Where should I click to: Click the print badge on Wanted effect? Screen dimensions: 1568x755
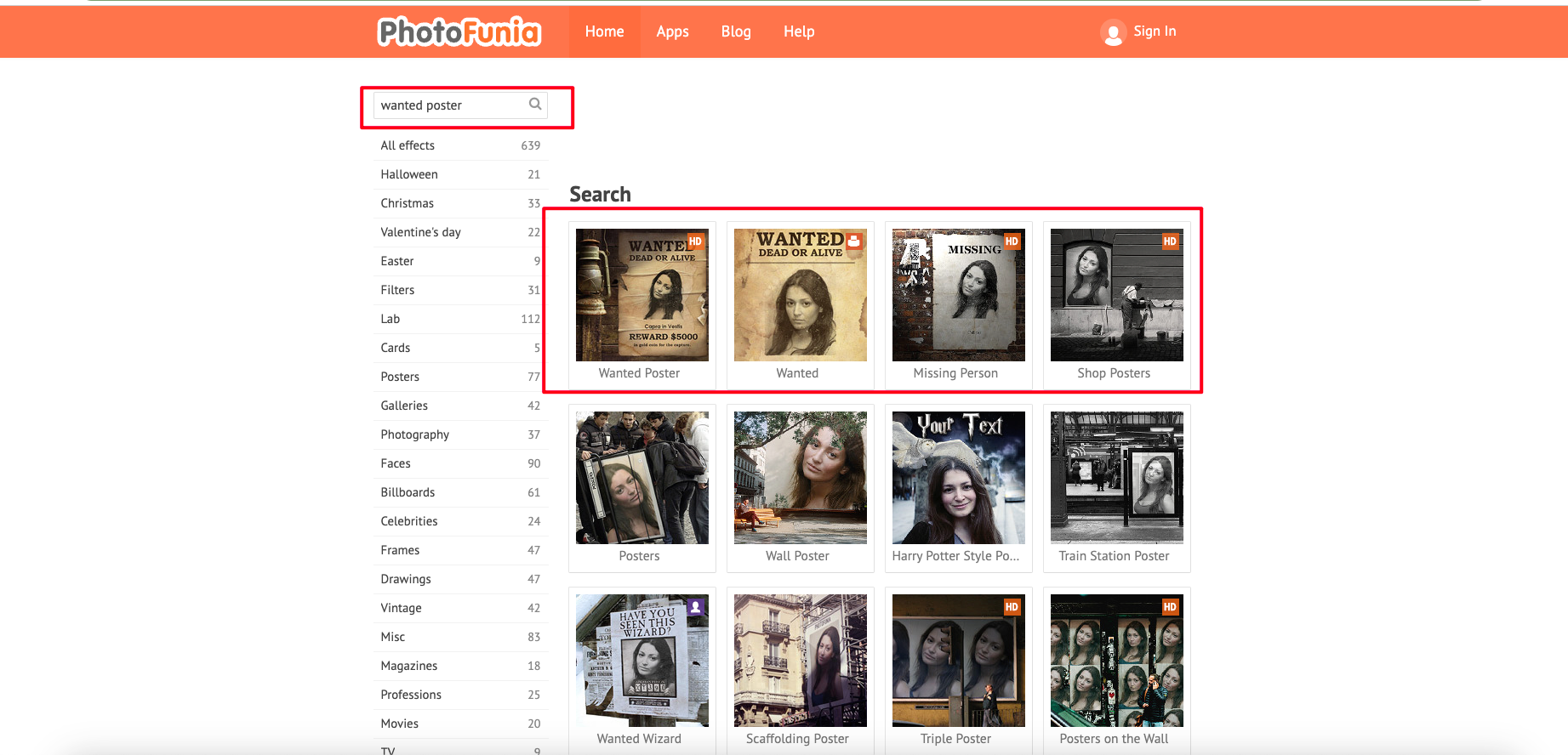pos(853,241)
